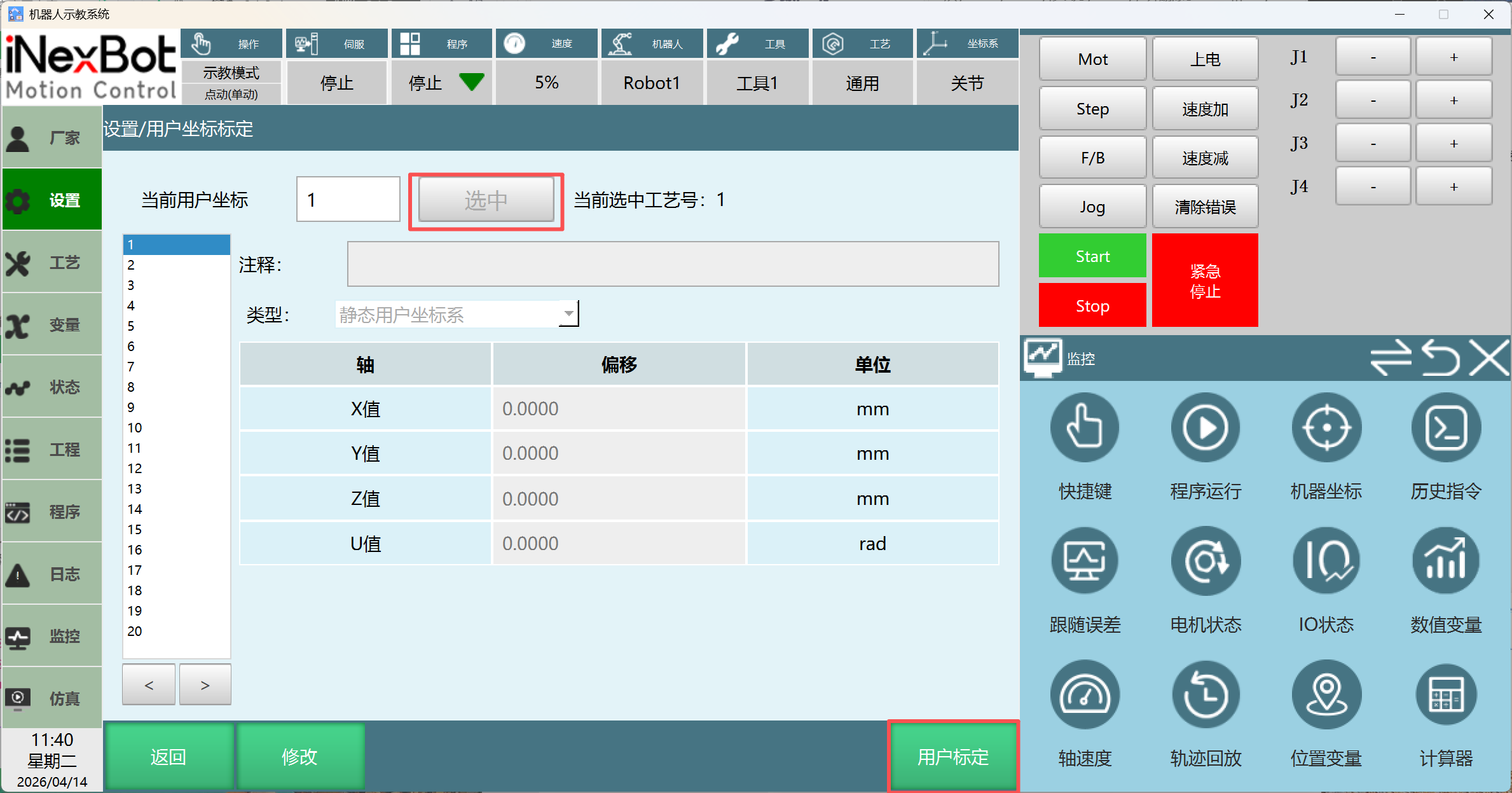
Task: Toggle the Step mode button
Action: point(1092,109)
